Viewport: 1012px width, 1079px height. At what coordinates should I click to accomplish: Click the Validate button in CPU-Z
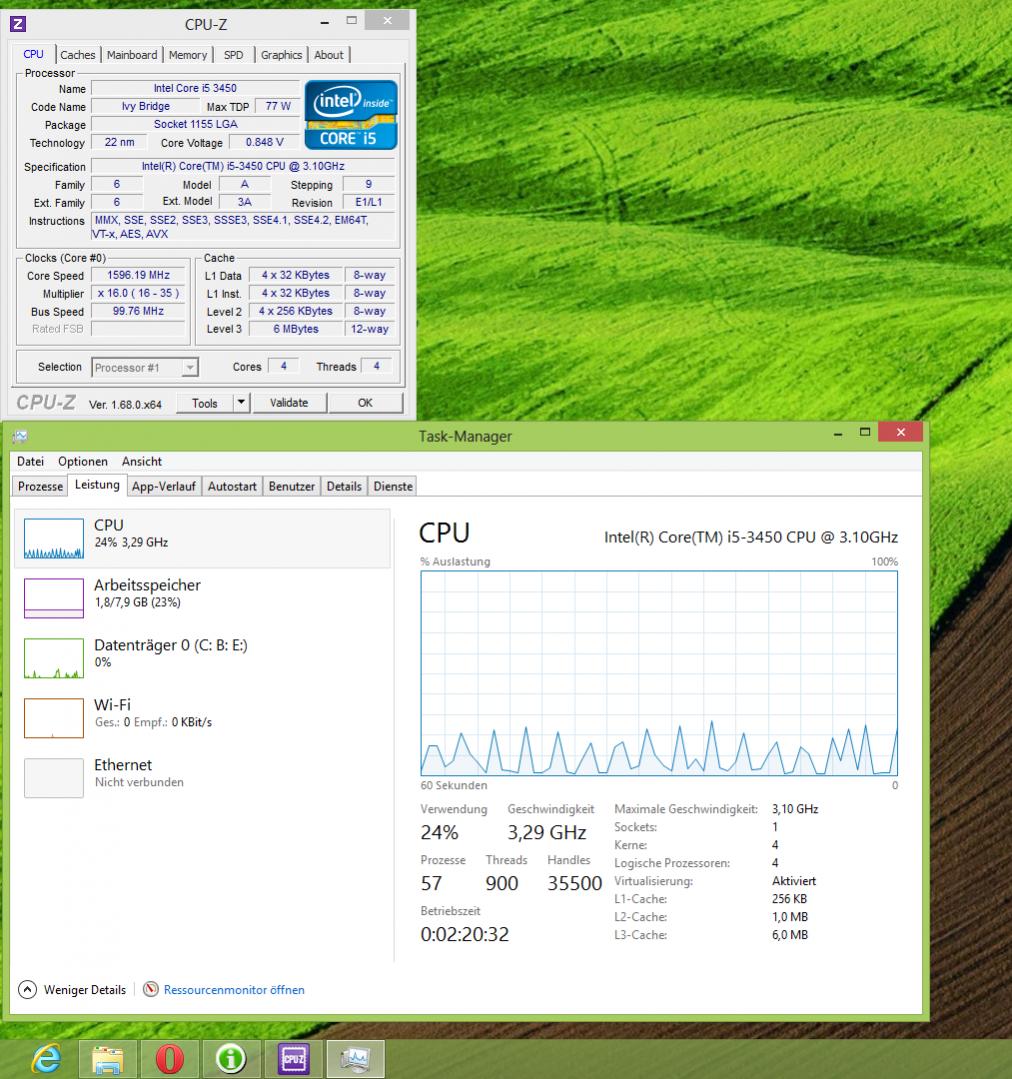[x=289, y=403]
